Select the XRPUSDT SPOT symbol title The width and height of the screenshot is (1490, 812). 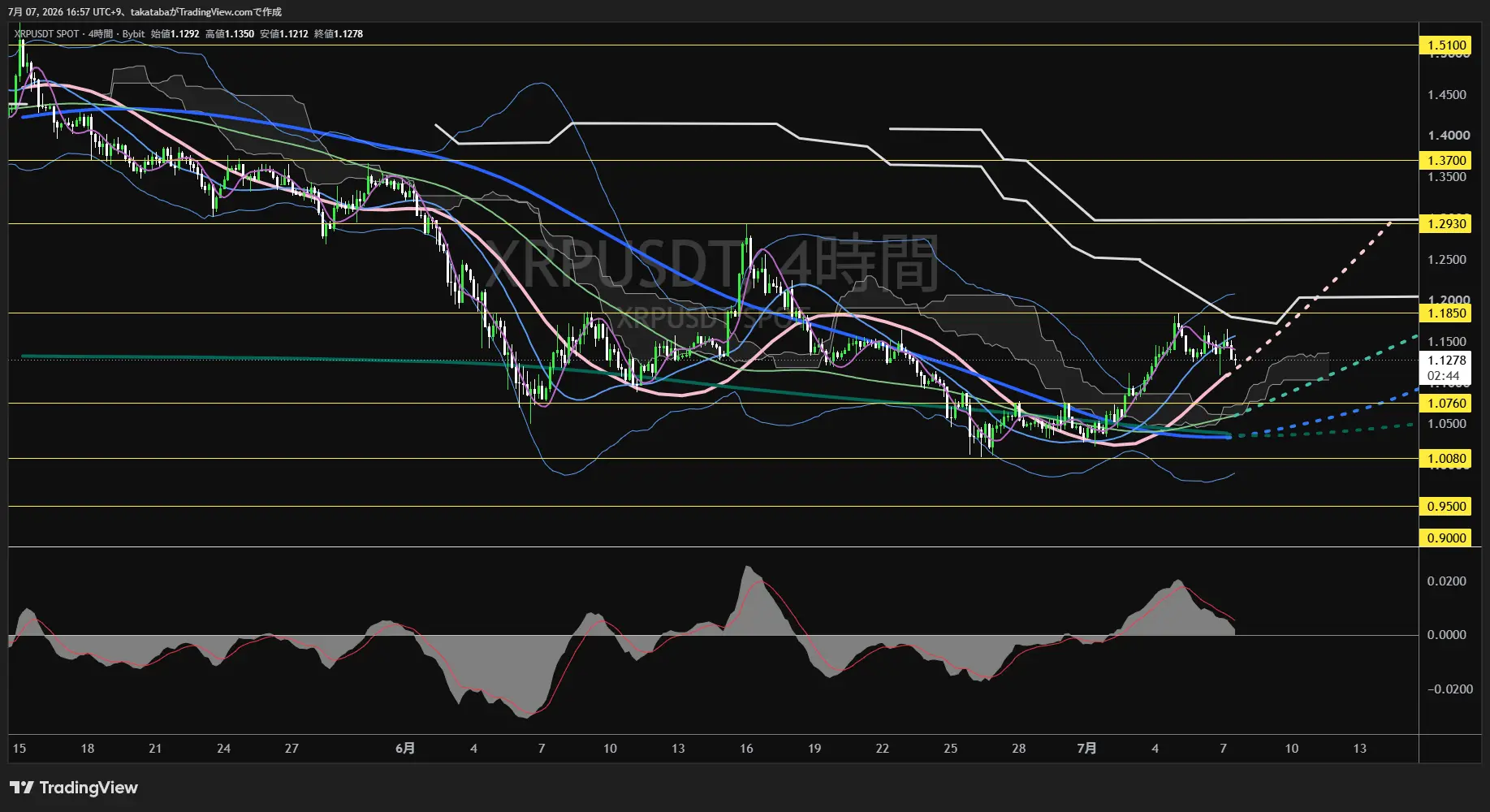47,34
